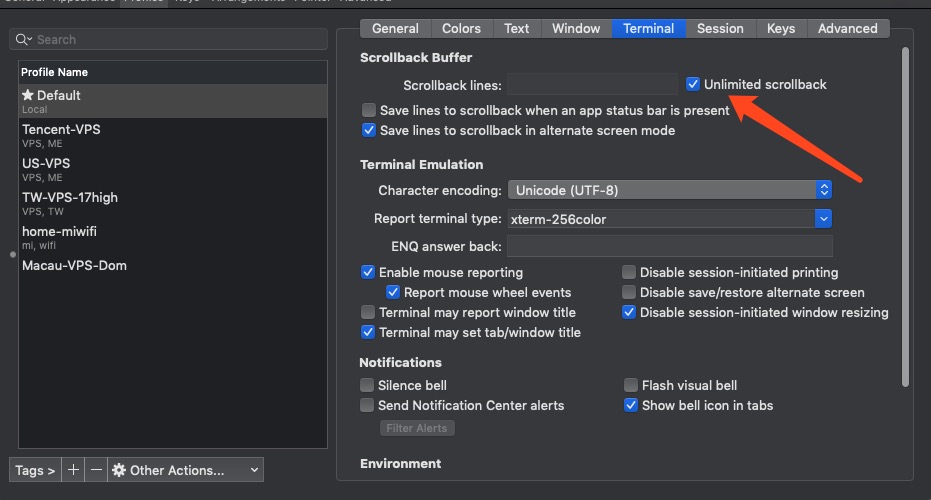The image size is (931, 500).
Task: Switch to the Session tab
Action: pyautogui.click(x=720, y=29)
